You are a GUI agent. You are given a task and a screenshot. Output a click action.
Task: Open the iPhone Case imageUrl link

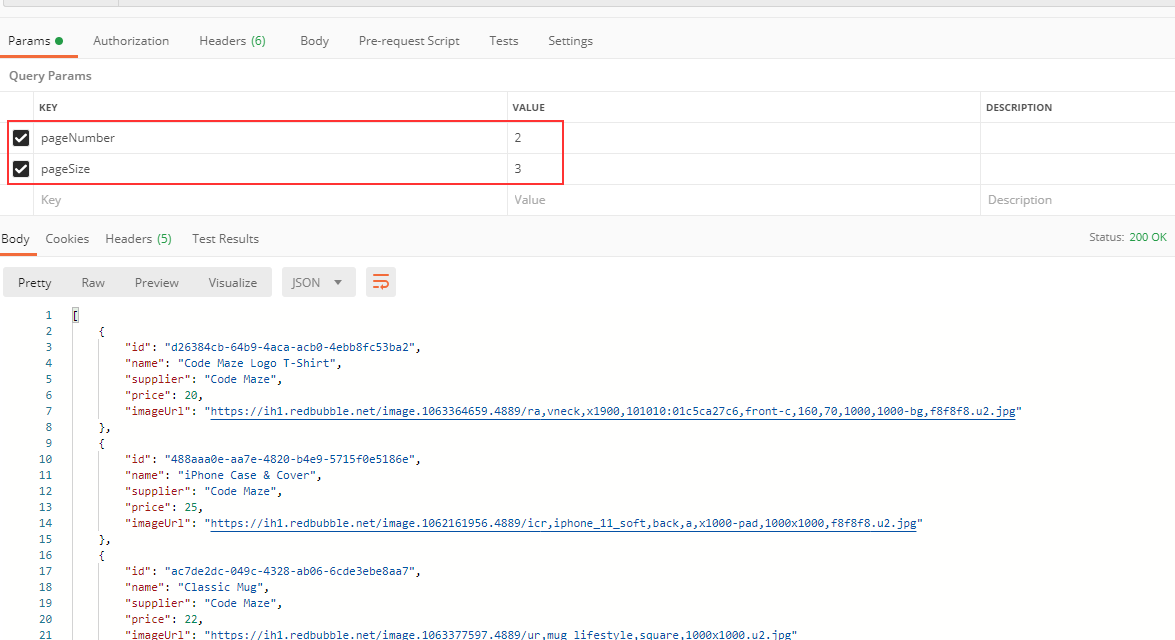pyautogui.click(x=562, y=523)
